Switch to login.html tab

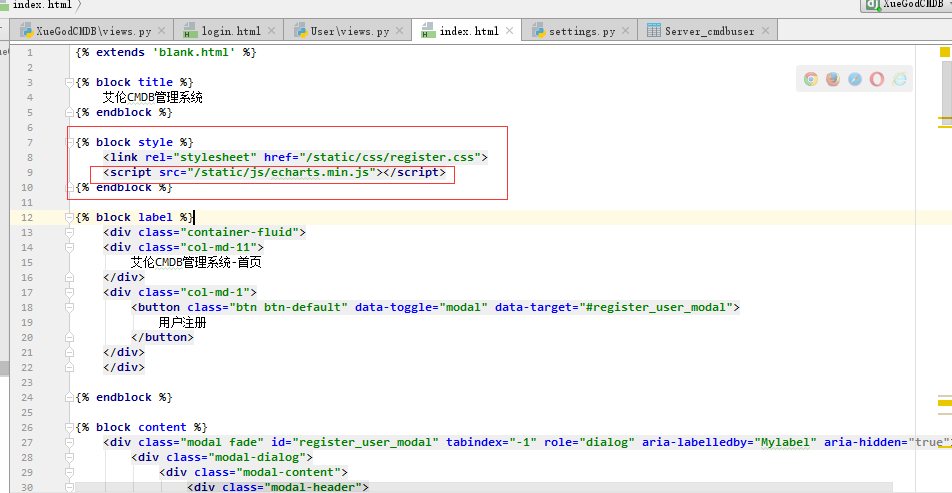click(231, 31)
